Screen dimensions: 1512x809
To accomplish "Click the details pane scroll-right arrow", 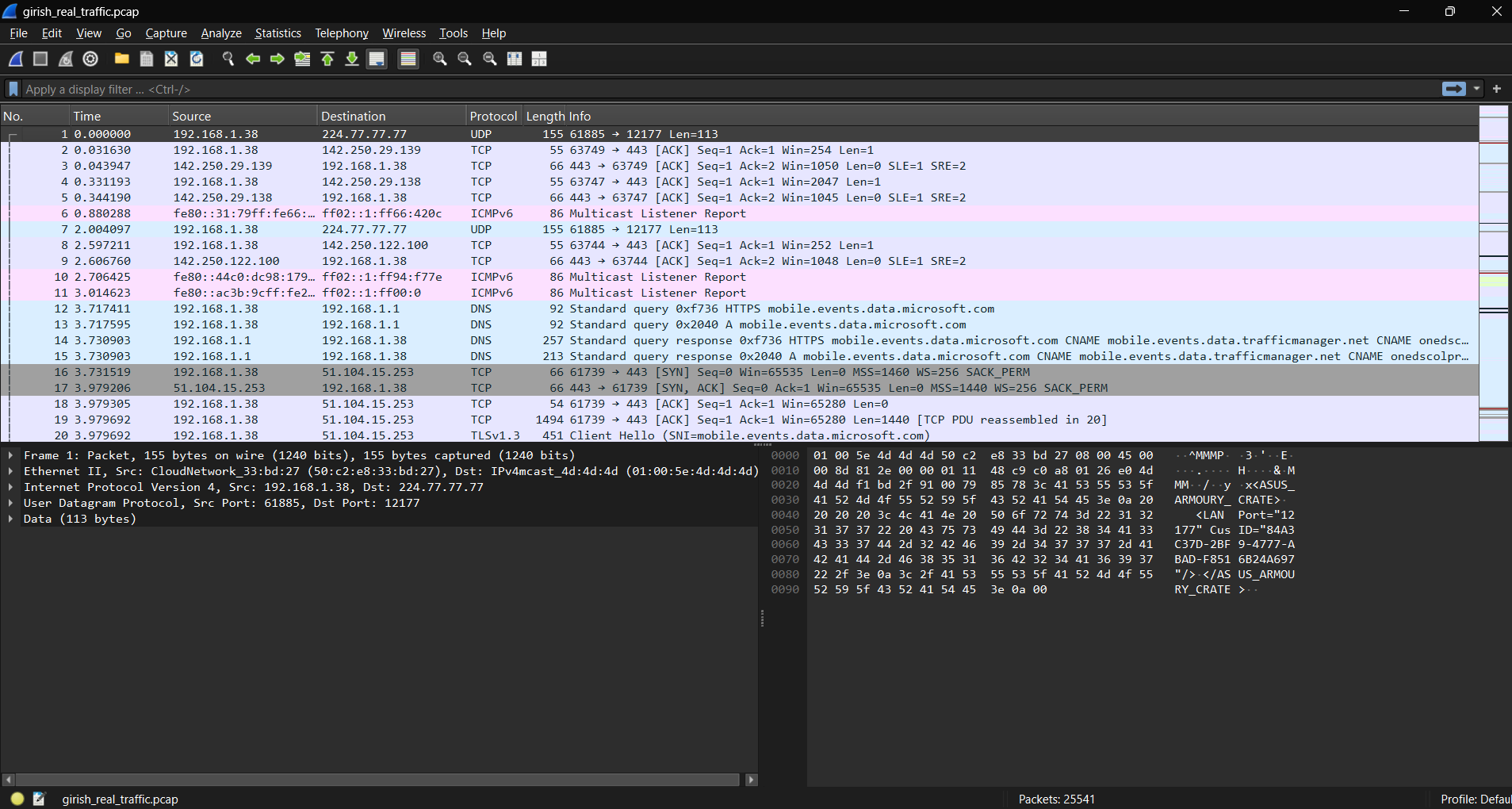I will [x=752, y=780].
